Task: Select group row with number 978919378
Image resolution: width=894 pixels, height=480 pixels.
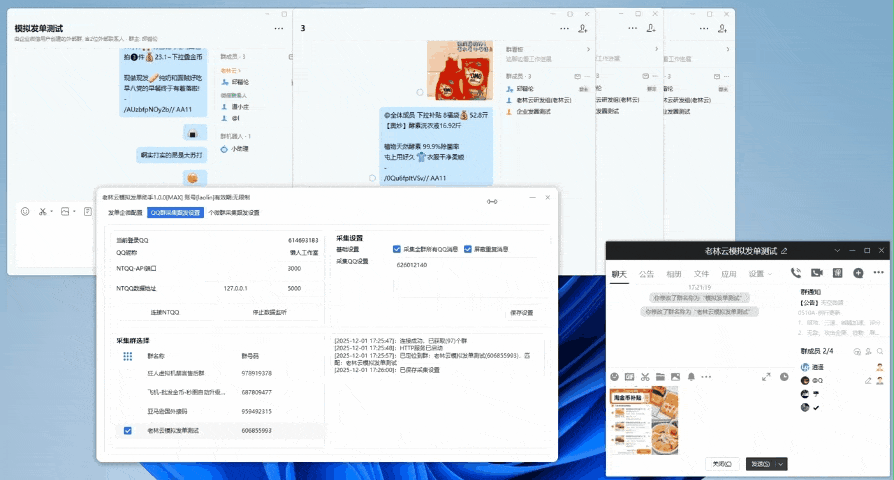Action: [220, 373]
